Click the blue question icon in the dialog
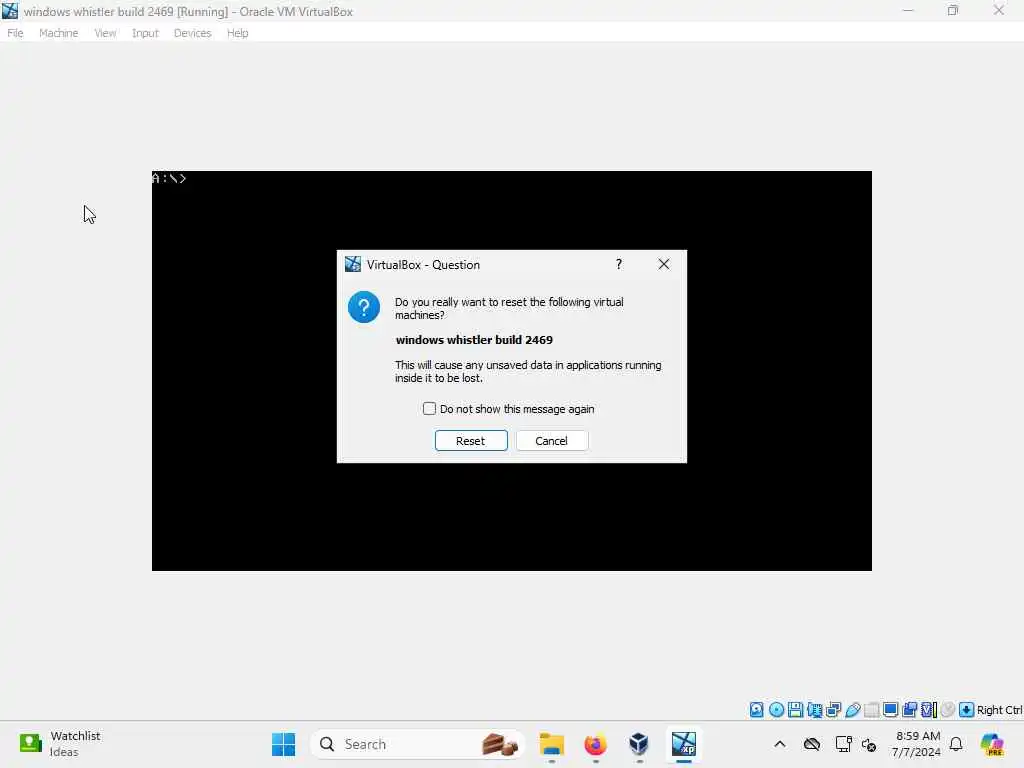This screenshot has width=1024, height=768. (364, 307)
